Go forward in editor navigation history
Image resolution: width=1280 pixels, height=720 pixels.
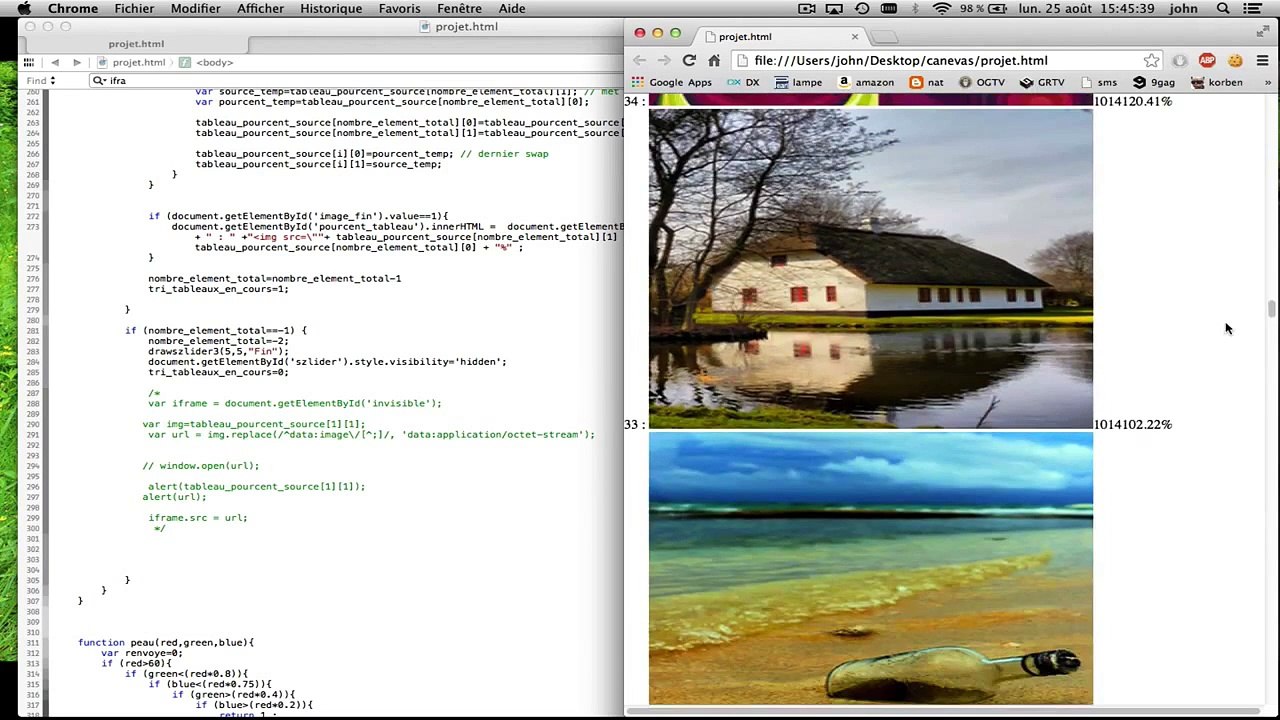coord(77,62)
